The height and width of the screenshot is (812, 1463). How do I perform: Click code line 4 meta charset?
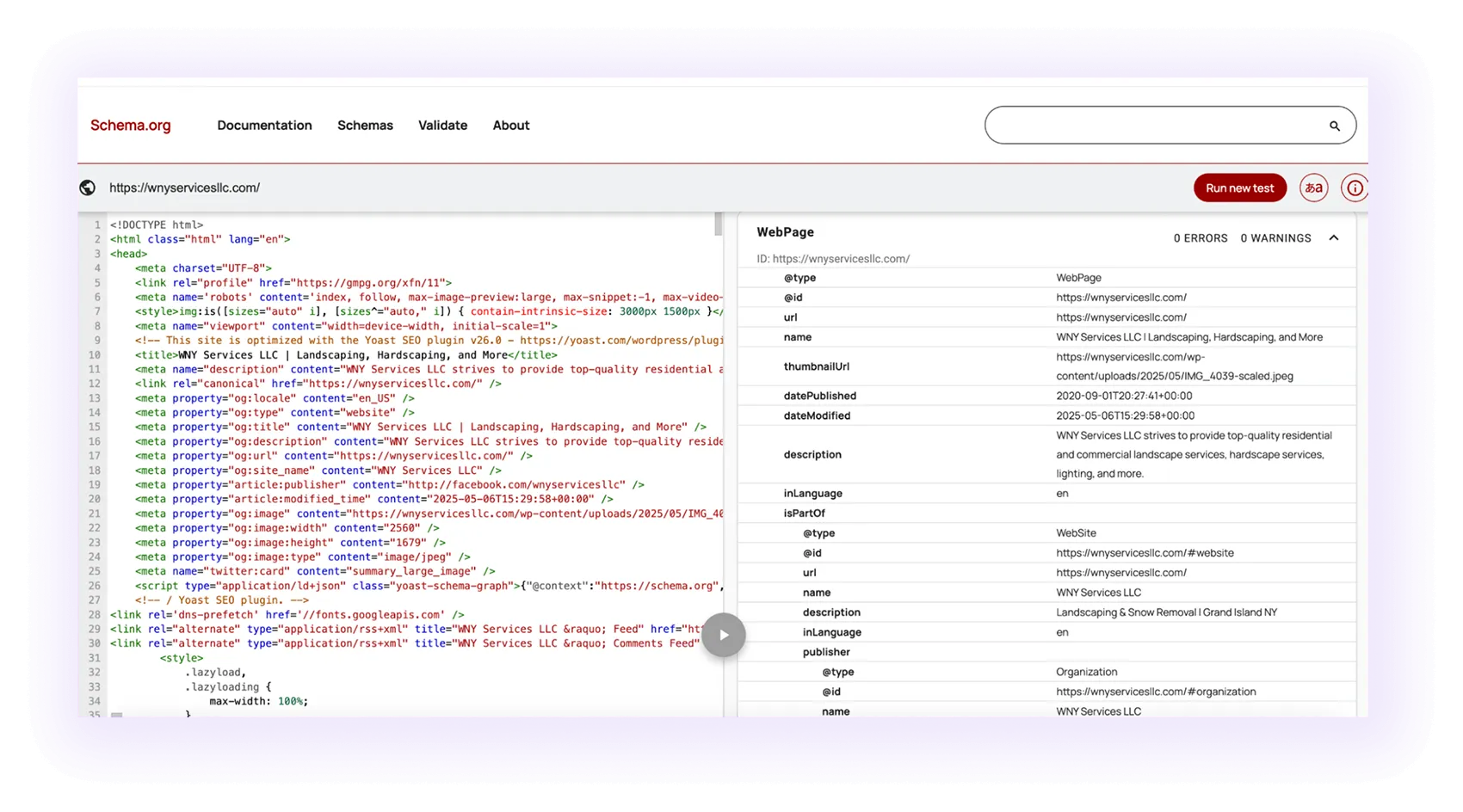click(203, 268)
